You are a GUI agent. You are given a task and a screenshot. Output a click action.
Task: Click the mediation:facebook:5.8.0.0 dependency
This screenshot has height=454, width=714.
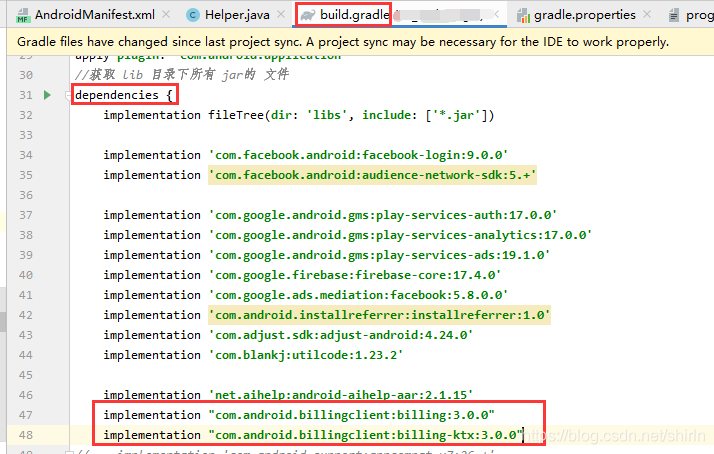click(x=358, y=295)
